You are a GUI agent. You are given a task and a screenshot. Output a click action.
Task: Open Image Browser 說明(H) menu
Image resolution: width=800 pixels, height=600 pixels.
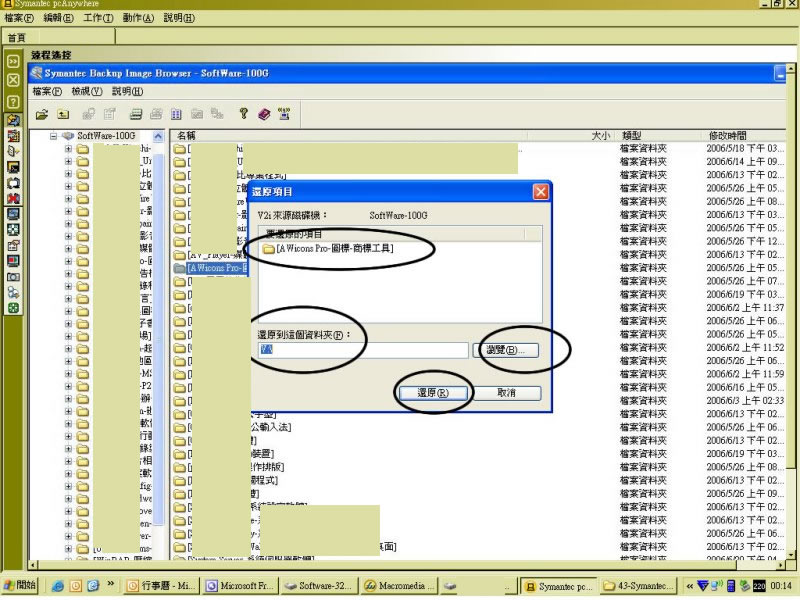pos(128,91)
